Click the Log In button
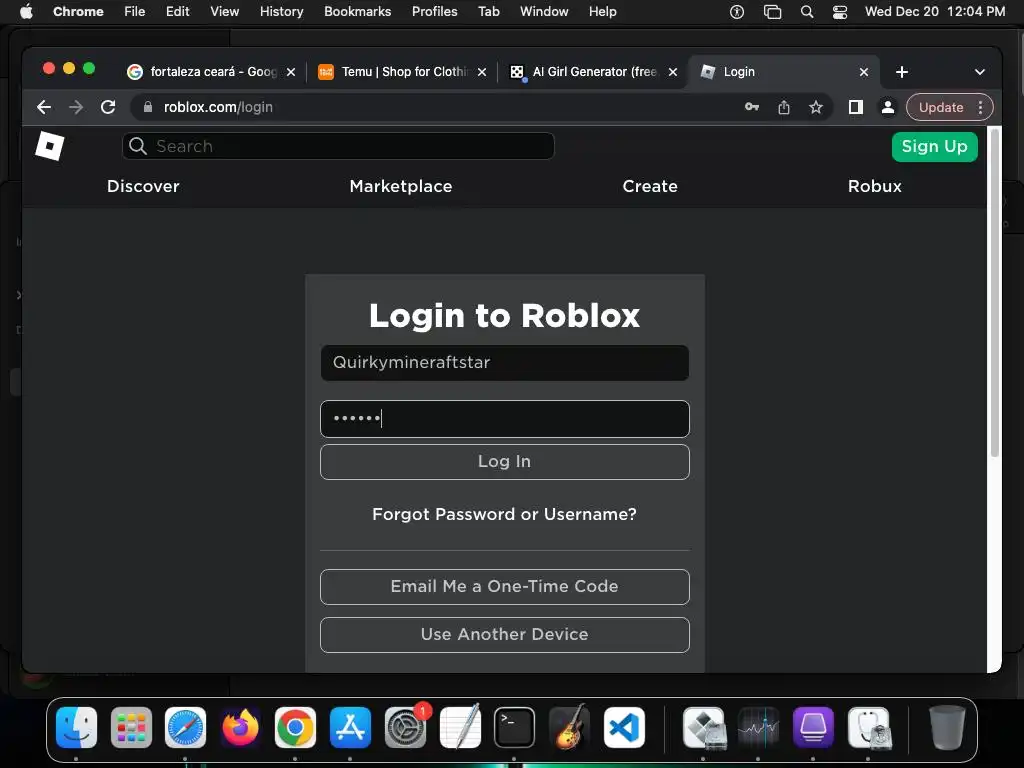This screenshot has width=1024, height=768. point(505,462)
